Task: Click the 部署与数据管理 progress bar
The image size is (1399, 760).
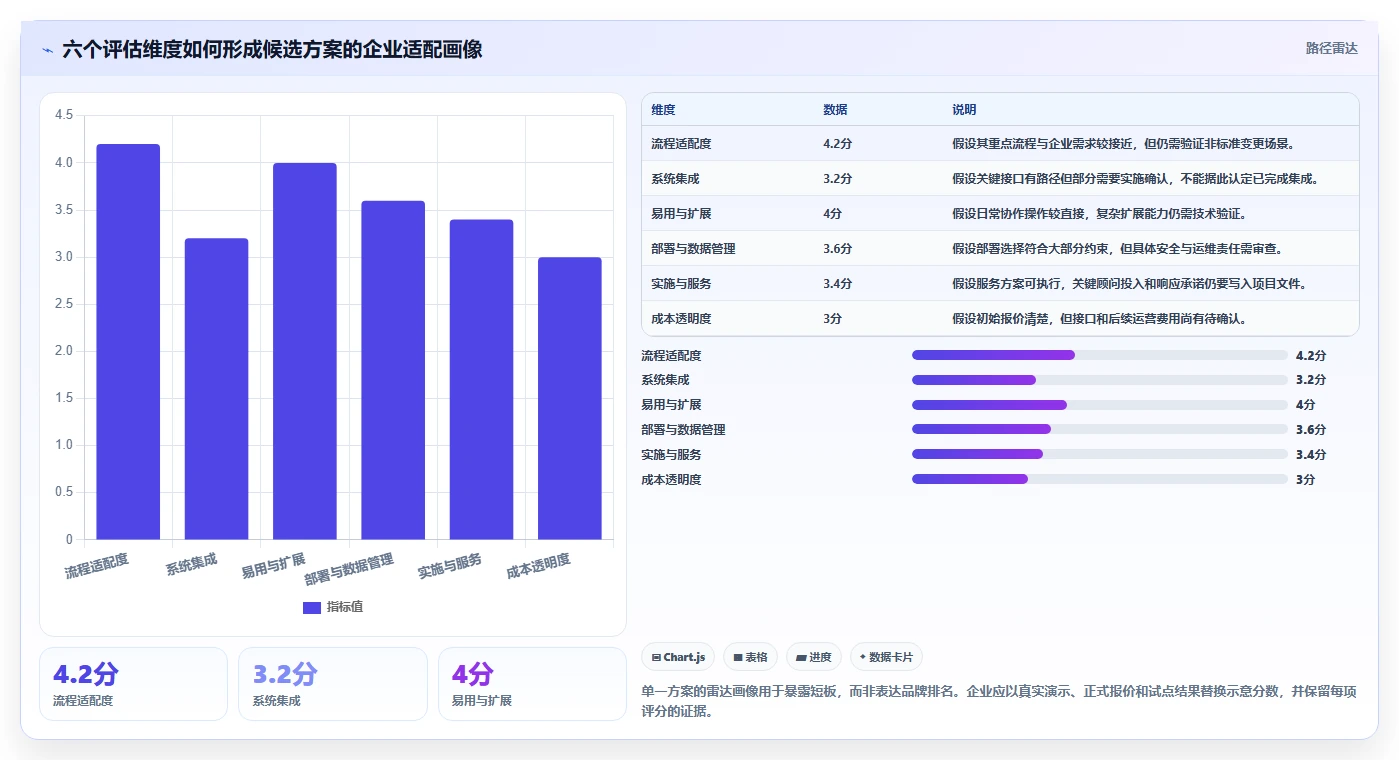Action: [x=1100, y=429]
